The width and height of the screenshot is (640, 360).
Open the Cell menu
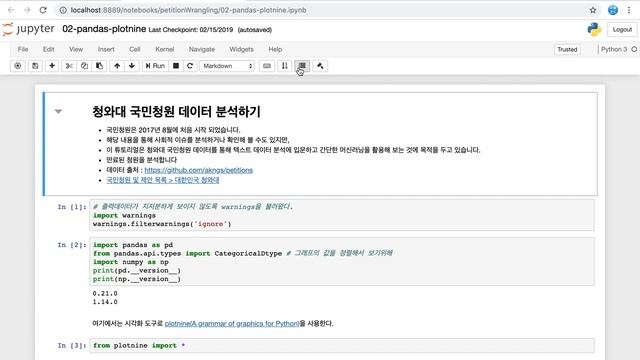(135, 49)
